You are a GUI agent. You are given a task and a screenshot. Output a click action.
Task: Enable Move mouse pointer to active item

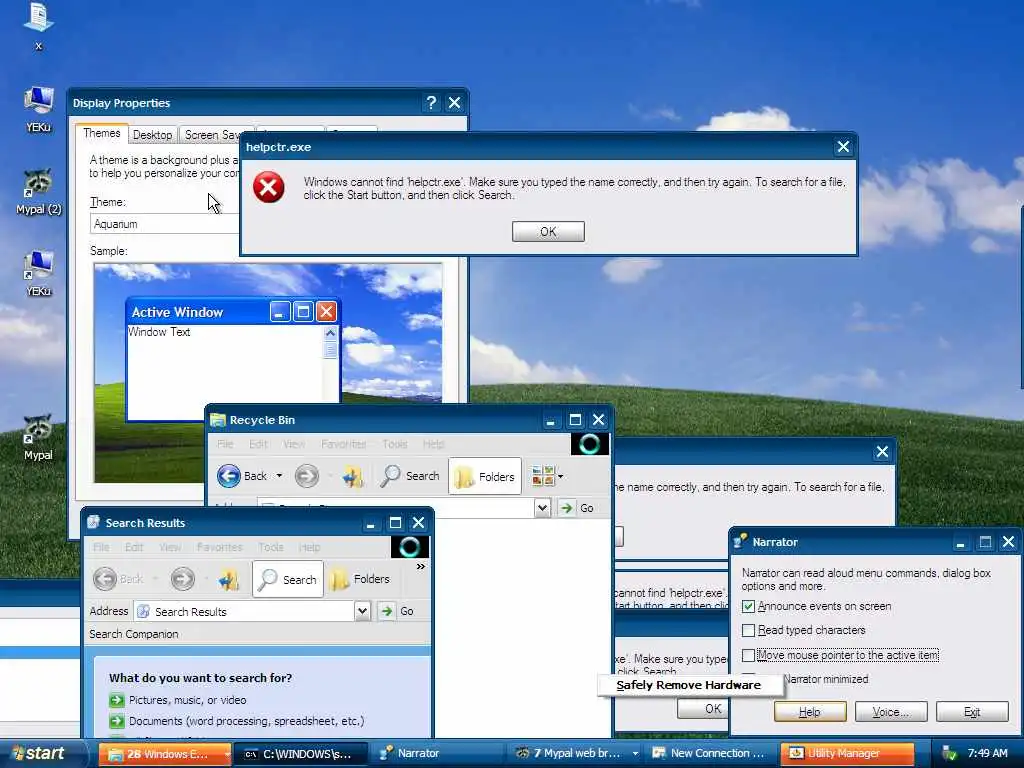click(748, 655)
